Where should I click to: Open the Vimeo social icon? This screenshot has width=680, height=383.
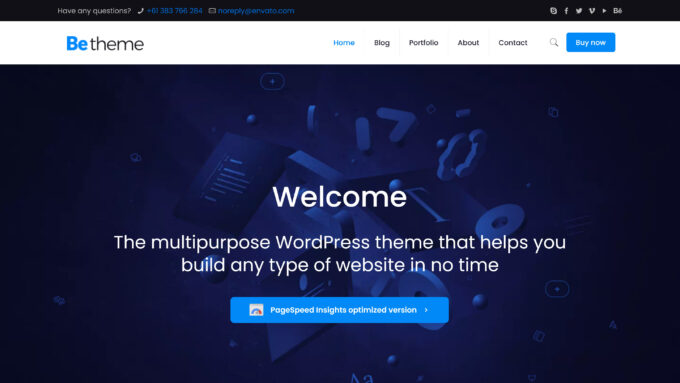coord(592,11)
